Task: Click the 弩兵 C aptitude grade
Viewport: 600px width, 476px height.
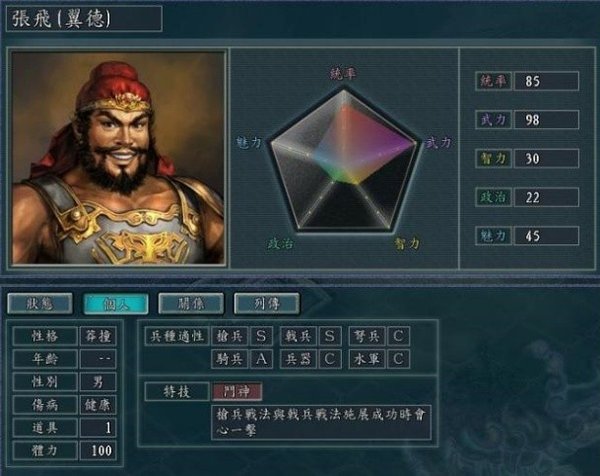Action: (x=398, y=336)
